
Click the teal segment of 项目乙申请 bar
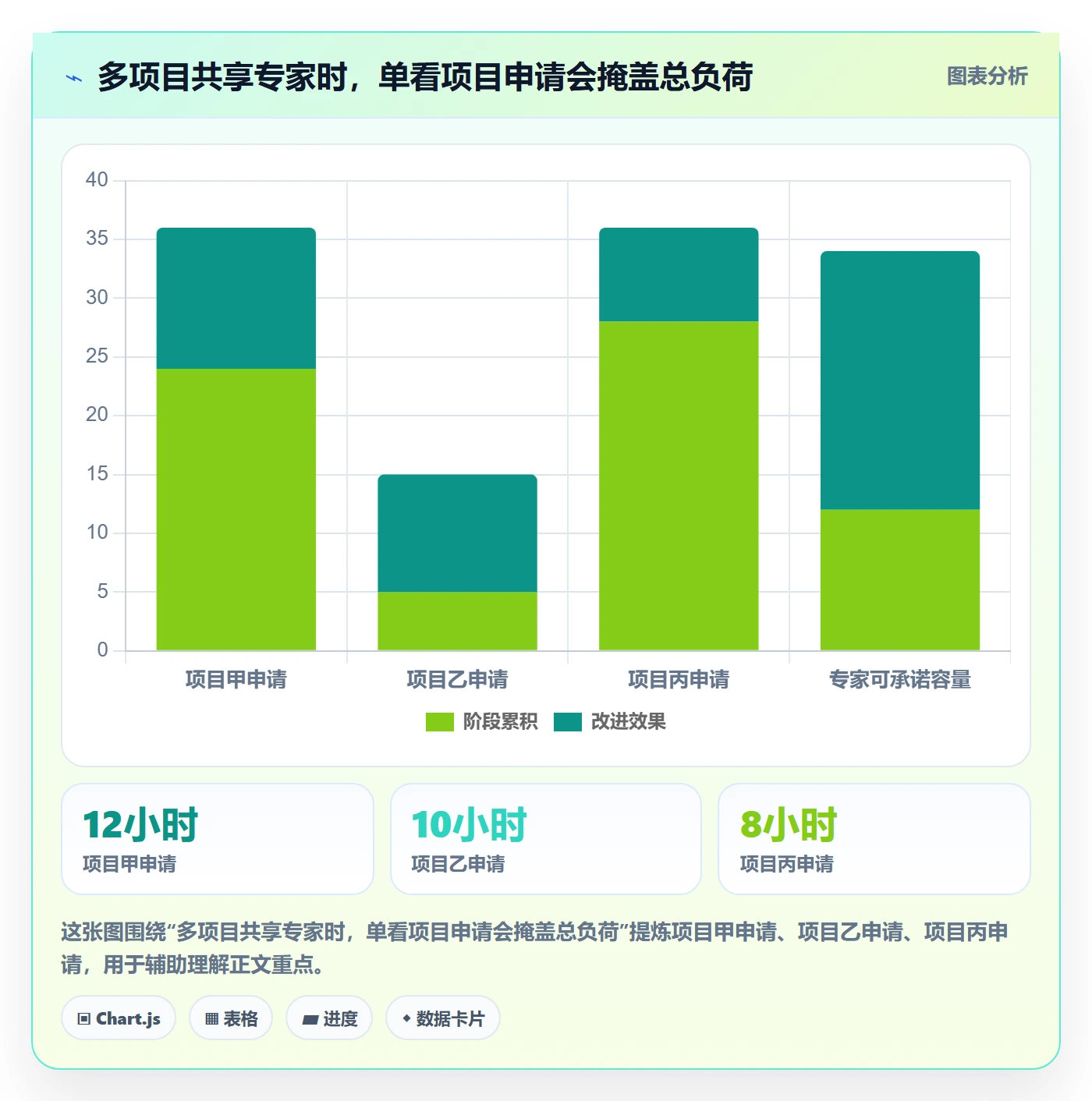coord(458,533)
